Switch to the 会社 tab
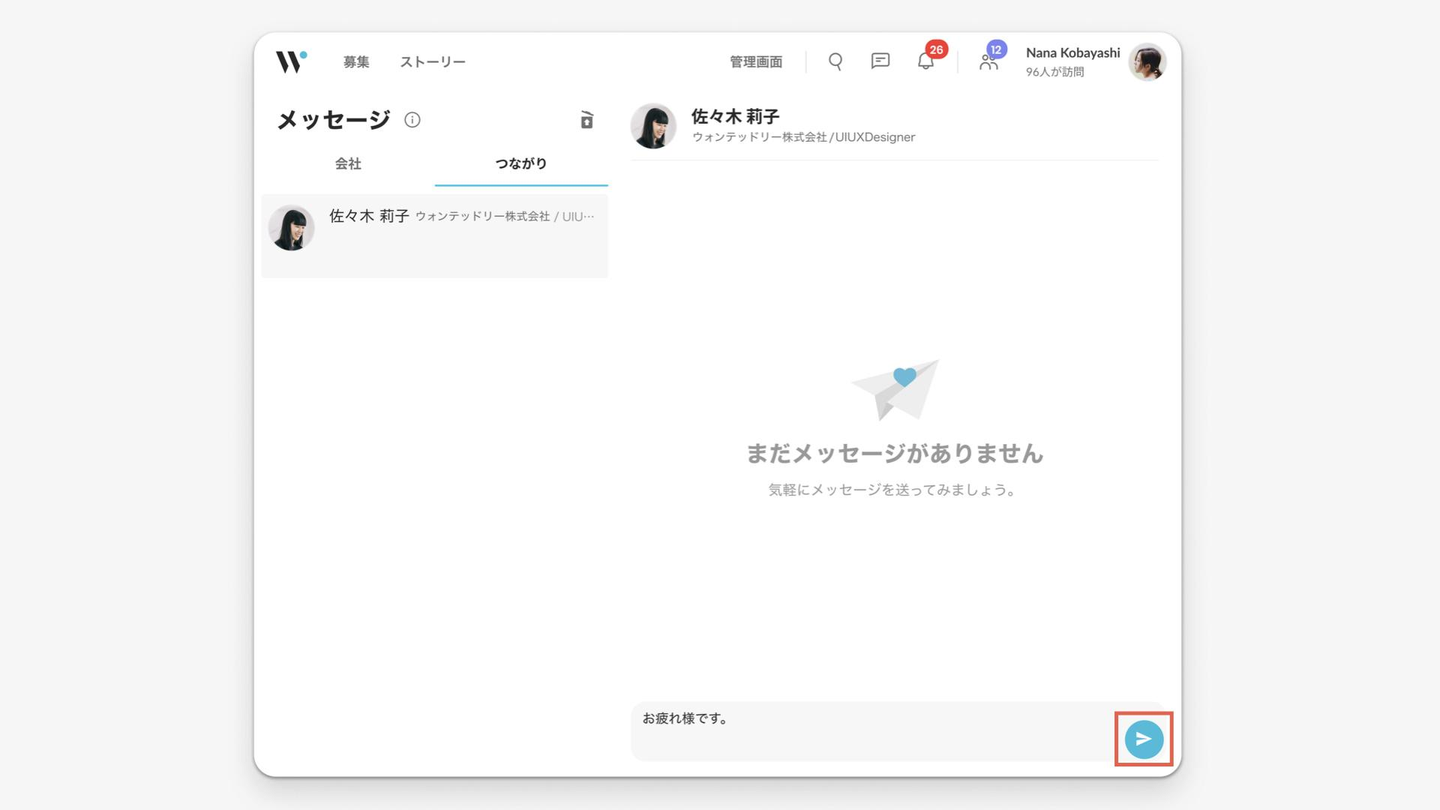Image resolution: width=1440 pixels, height=810 pixels. 348,164
